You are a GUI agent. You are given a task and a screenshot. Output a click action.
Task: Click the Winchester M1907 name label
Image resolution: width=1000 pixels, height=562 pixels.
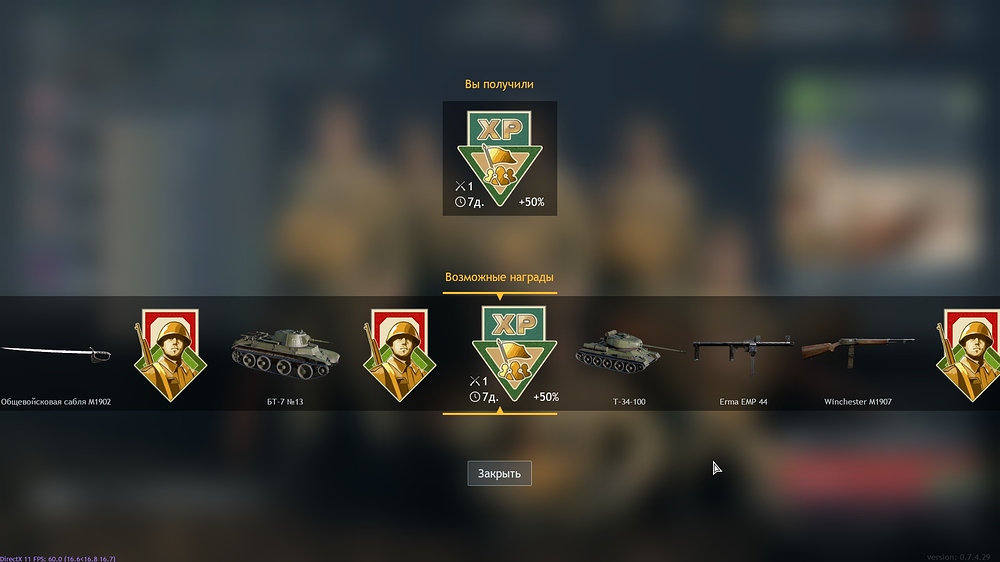[858, 402]
